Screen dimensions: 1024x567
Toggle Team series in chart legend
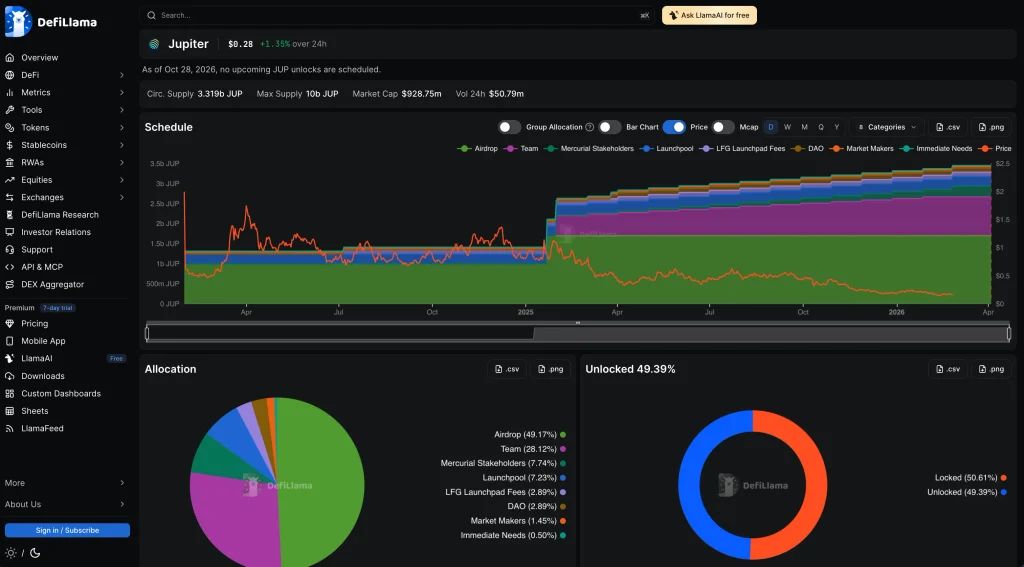point(521,149)
